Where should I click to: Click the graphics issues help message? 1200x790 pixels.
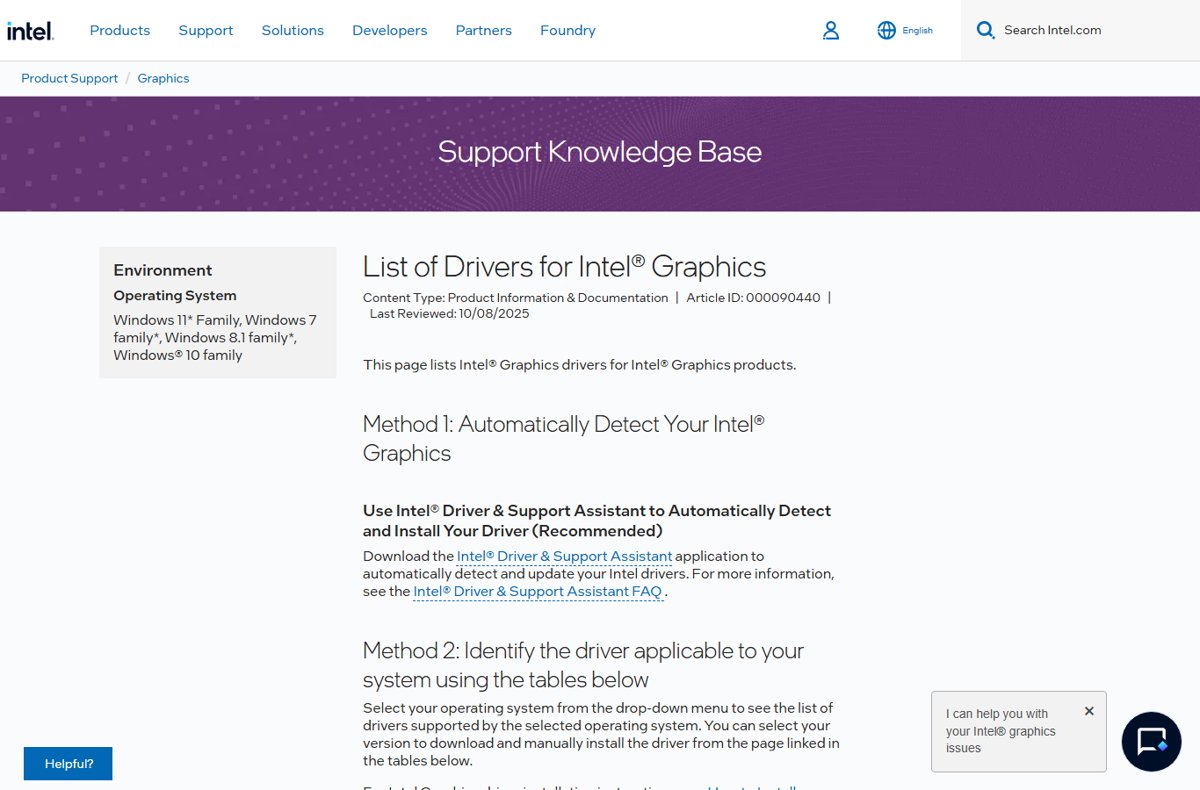coord(1001,731)
